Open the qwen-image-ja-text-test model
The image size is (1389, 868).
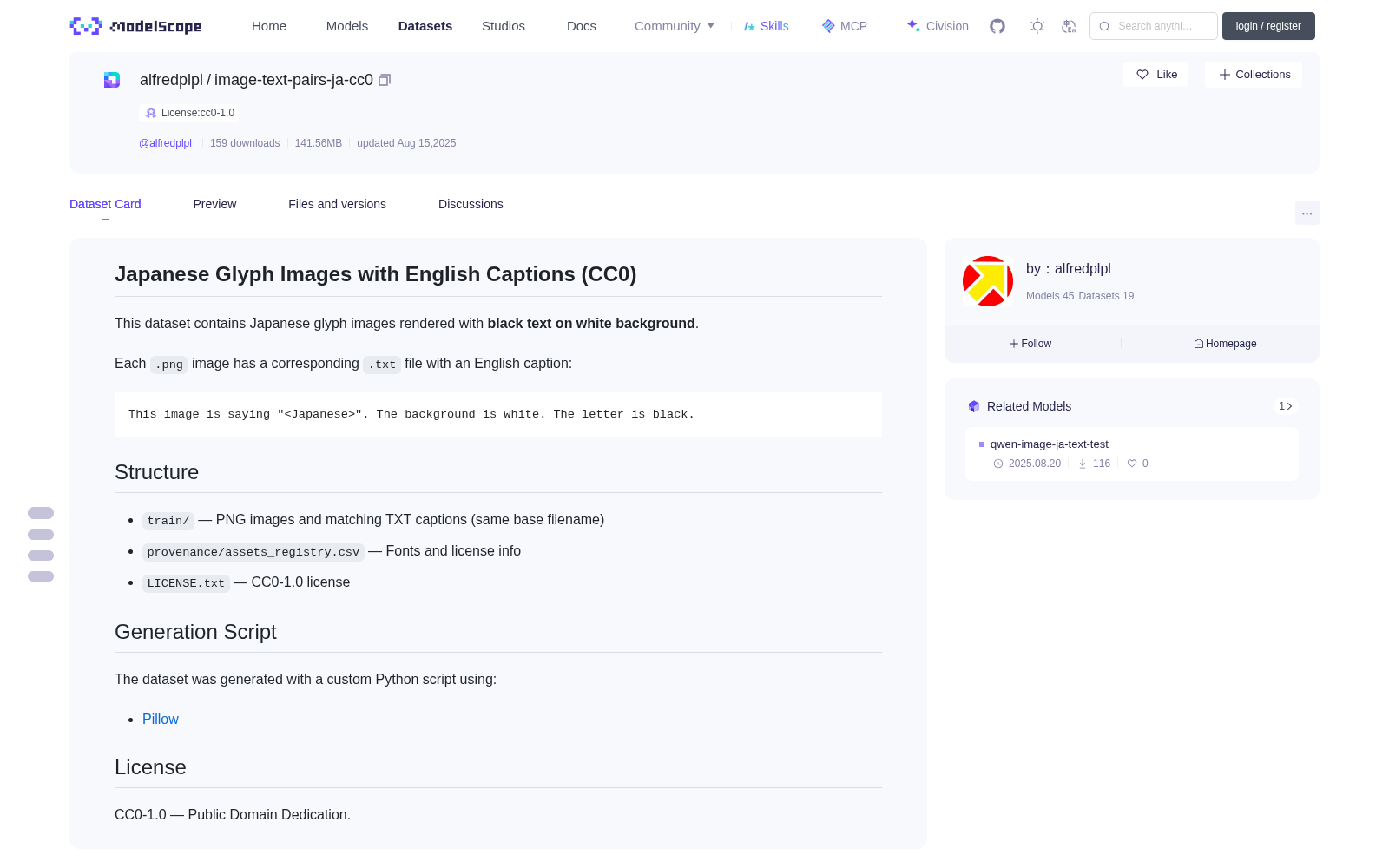[1049, 444]
